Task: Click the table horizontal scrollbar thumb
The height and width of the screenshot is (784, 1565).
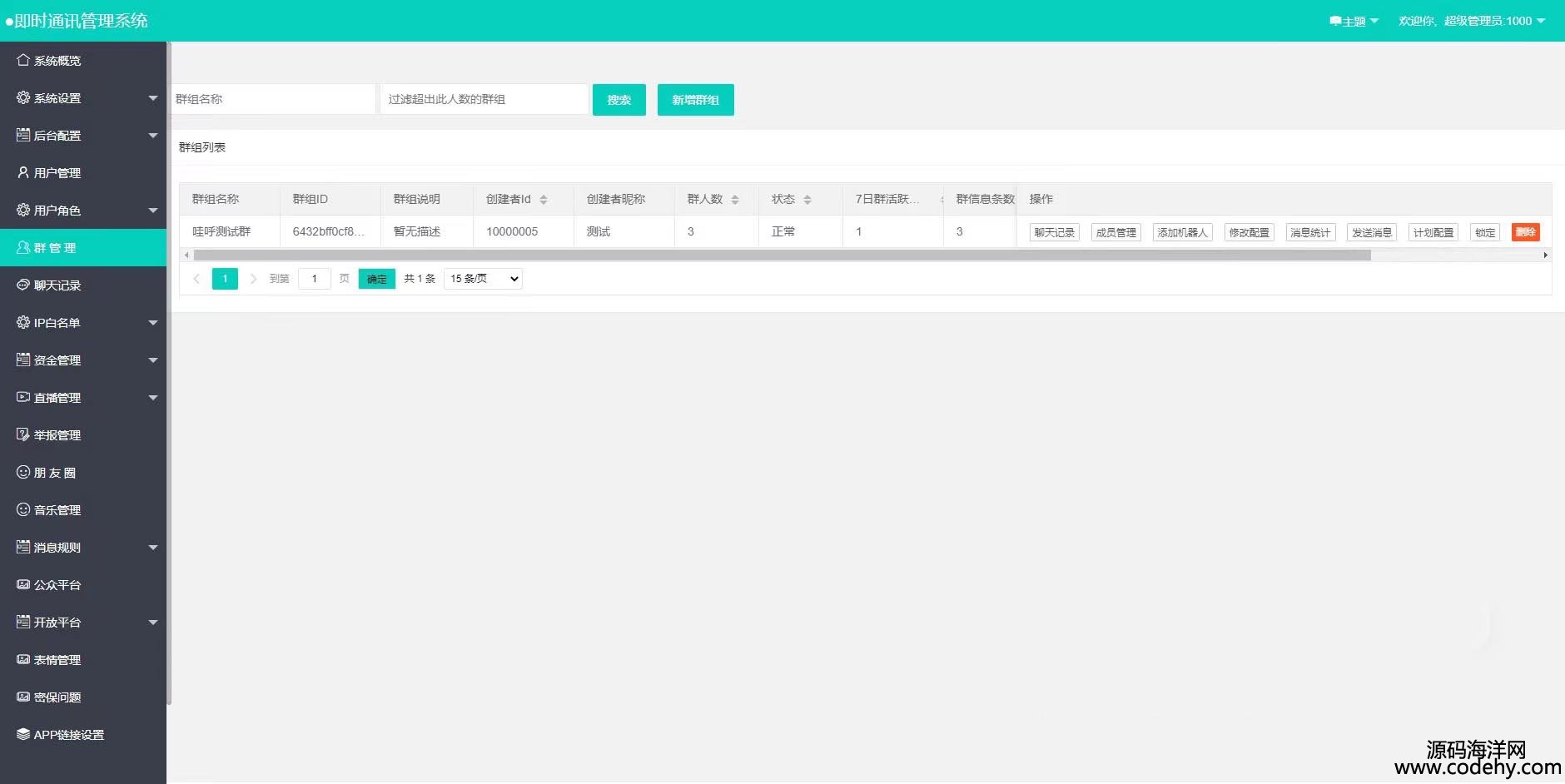Action: click(782, 256)
